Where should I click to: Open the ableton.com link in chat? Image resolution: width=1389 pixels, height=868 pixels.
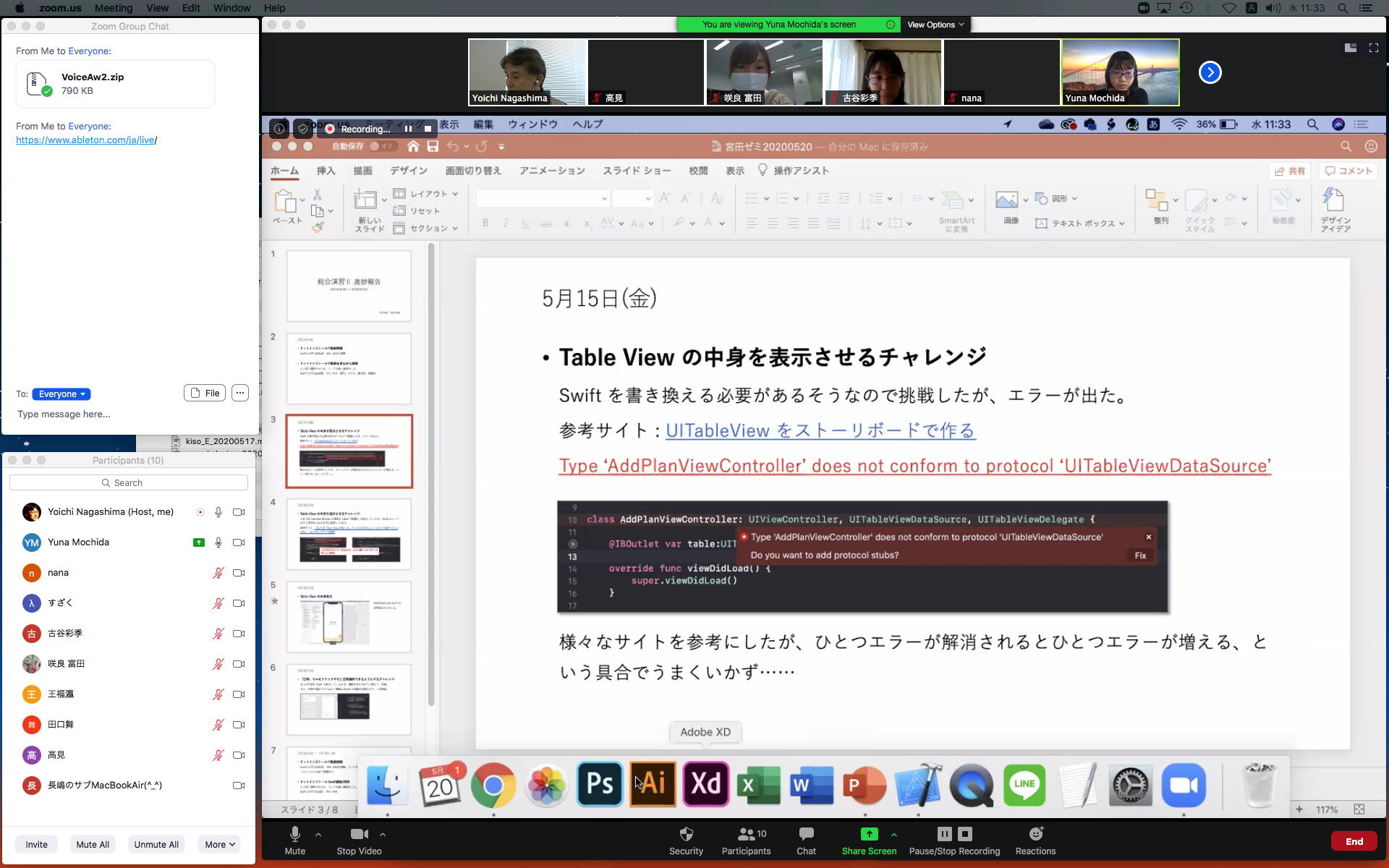tap(85, 140)
